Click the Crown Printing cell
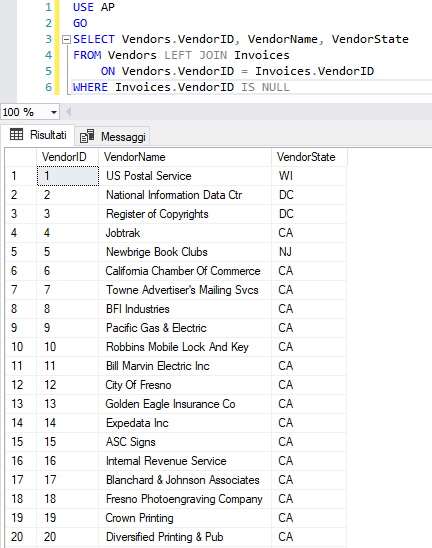Screen dimensions: 432x548 185,518
